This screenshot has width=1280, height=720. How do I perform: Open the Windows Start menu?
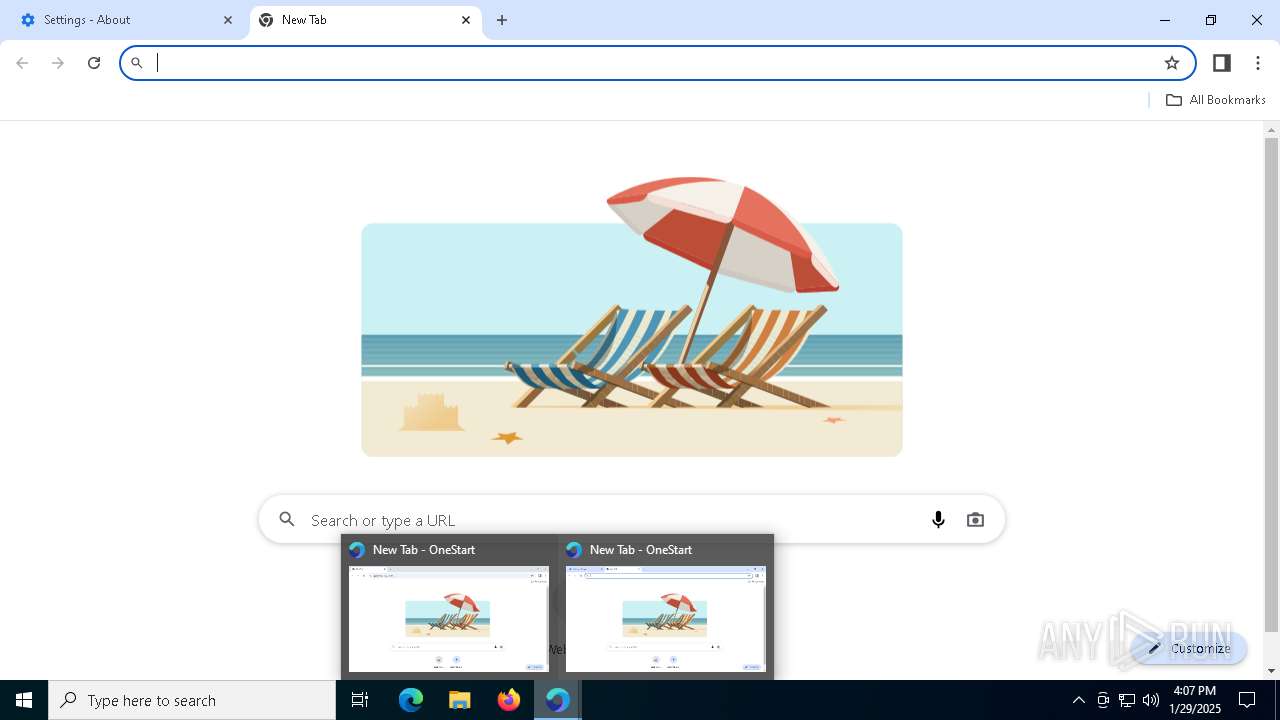point(24,700)
